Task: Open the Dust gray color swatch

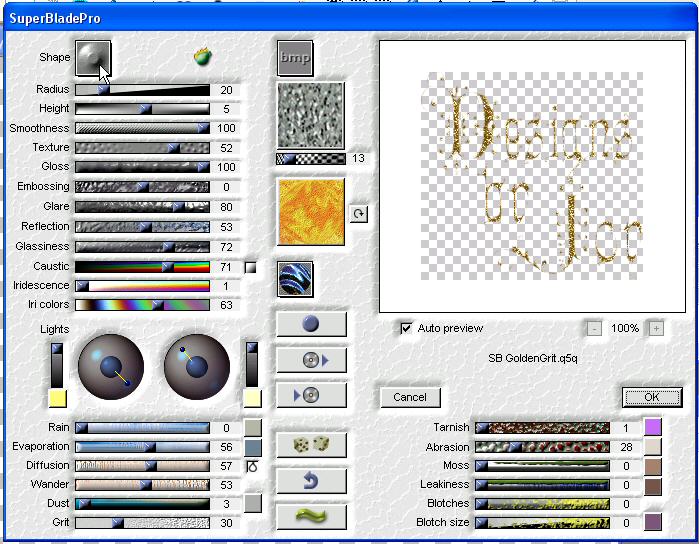Action: [253, 504]
